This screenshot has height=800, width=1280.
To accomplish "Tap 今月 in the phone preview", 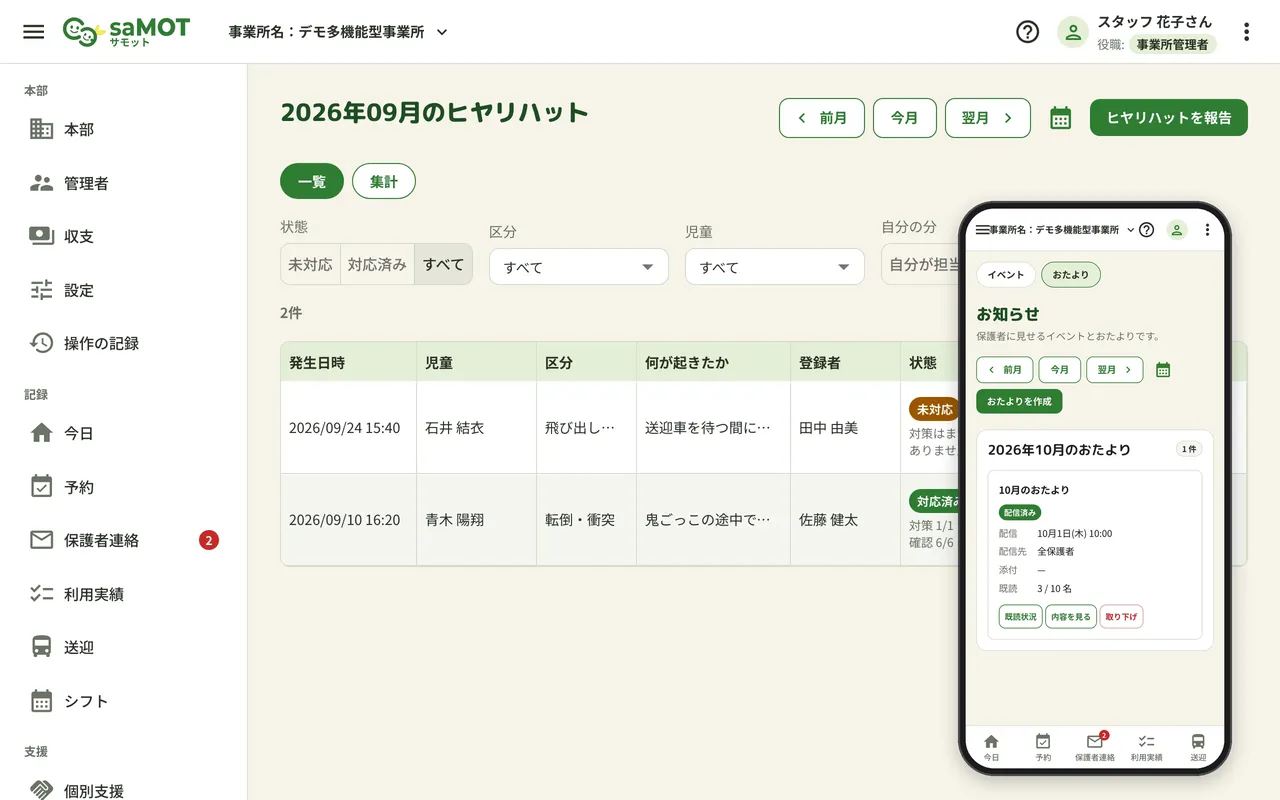I will (1060, 370).
